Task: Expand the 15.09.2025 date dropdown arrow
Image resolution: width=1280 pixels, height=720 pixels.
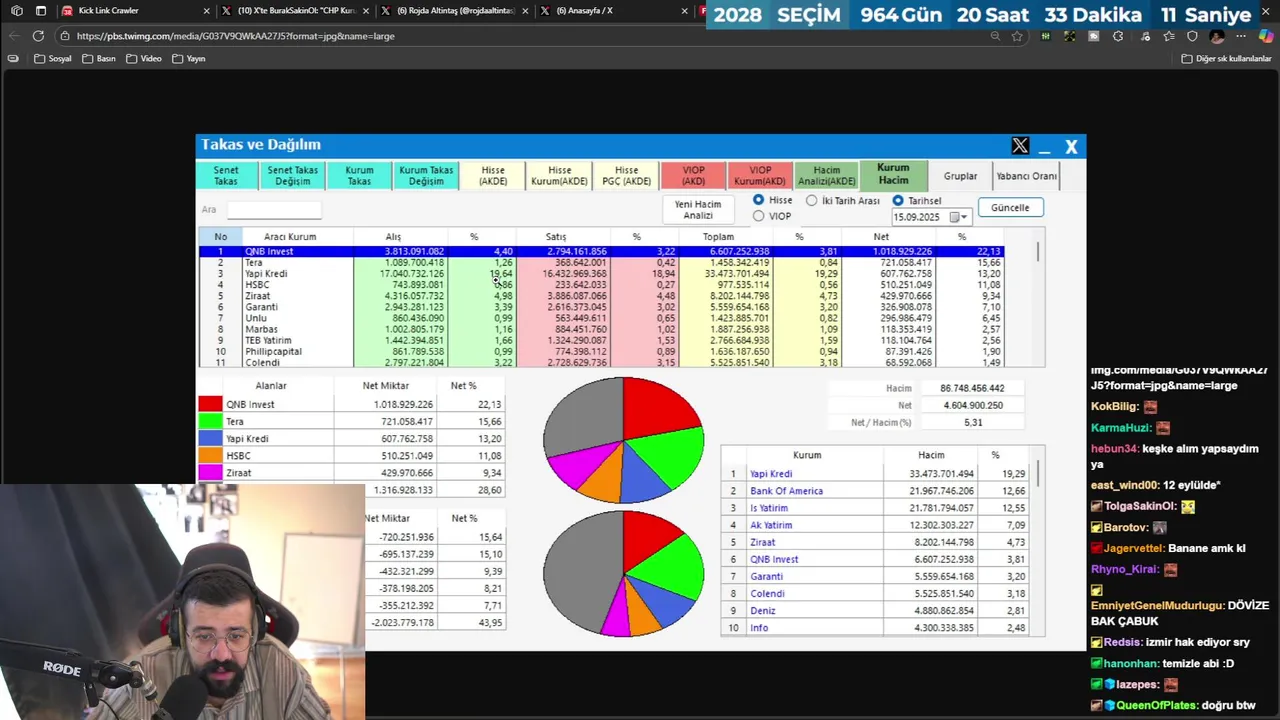Action: pyautogui.click(x=965, y=217)
